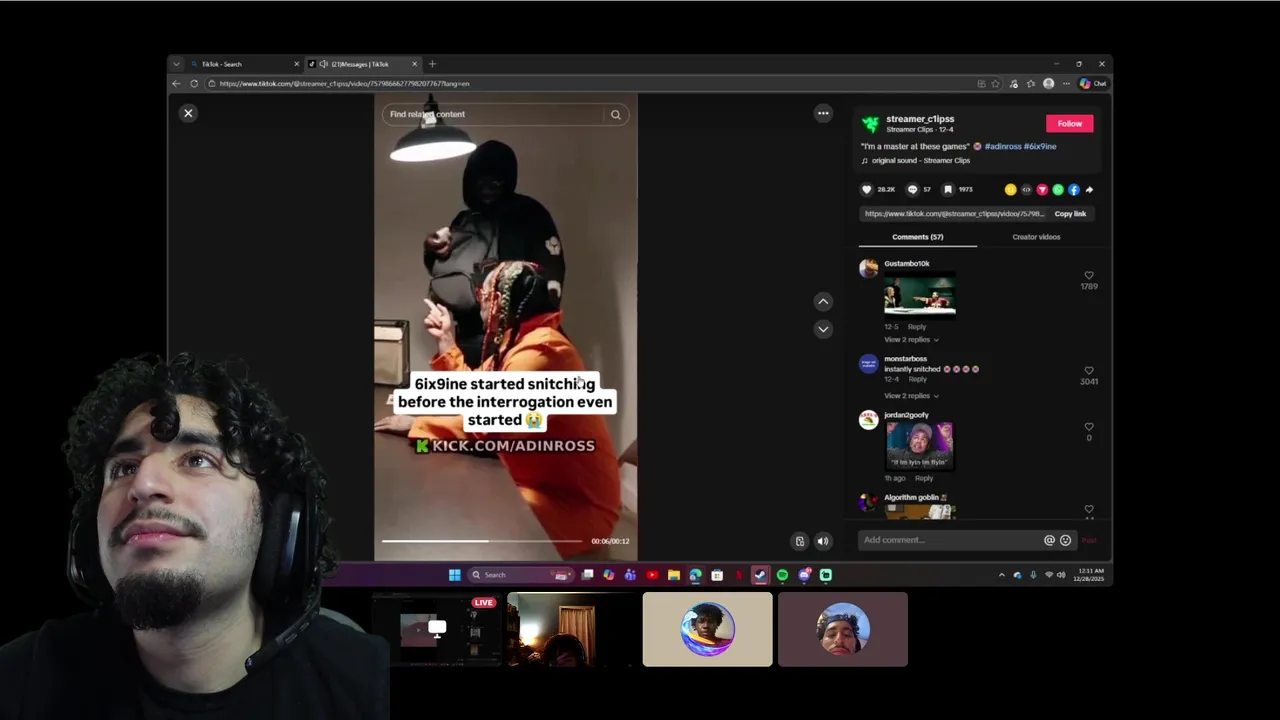Click the embed code share icon
This screenshot has height=720, width=1280.
(x=1026, y=189)
